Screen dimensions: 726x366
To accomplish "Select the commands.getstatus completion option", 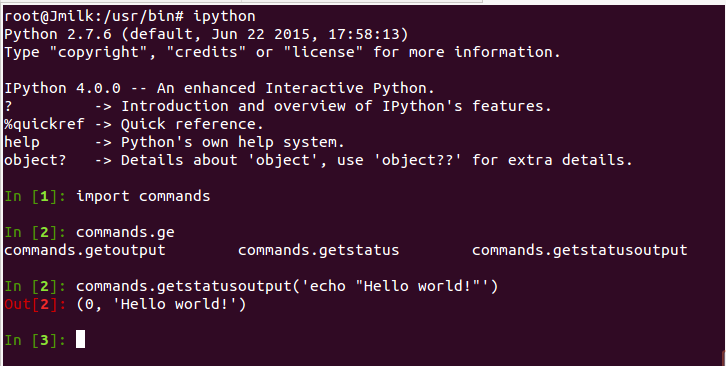I will (x=319, y=250).
